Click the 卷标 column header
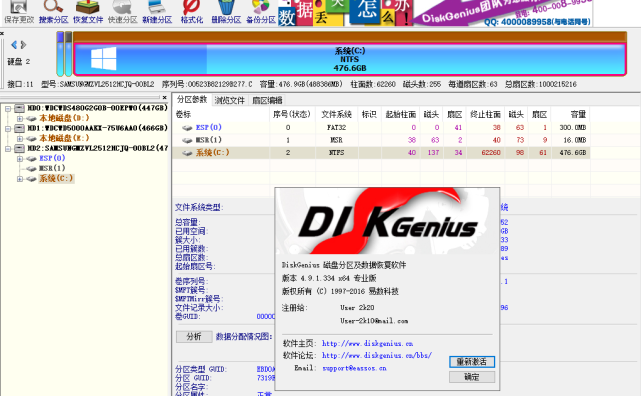 click(x=221, y=114)
